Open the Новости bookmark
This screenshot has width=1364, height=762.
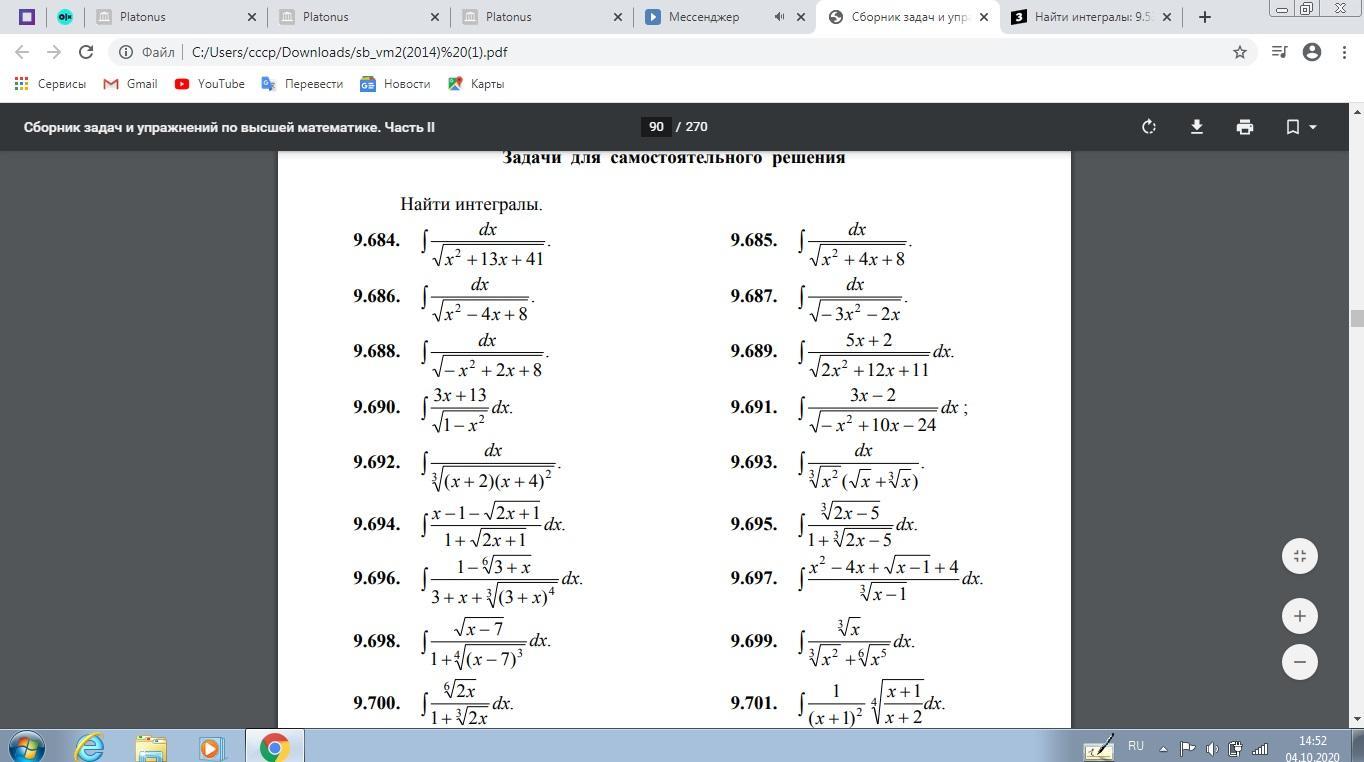pos(395,84)
